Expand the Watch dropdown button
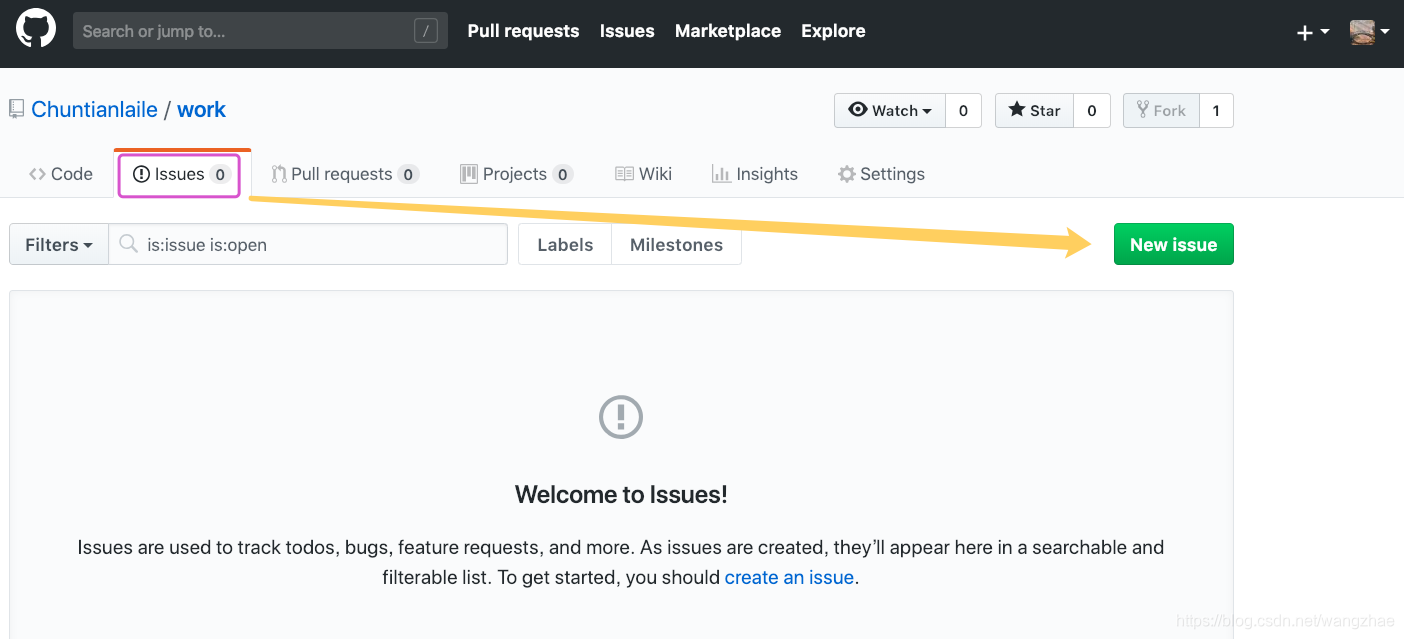This screenshot has width=1404, height=639. [890, 111]
